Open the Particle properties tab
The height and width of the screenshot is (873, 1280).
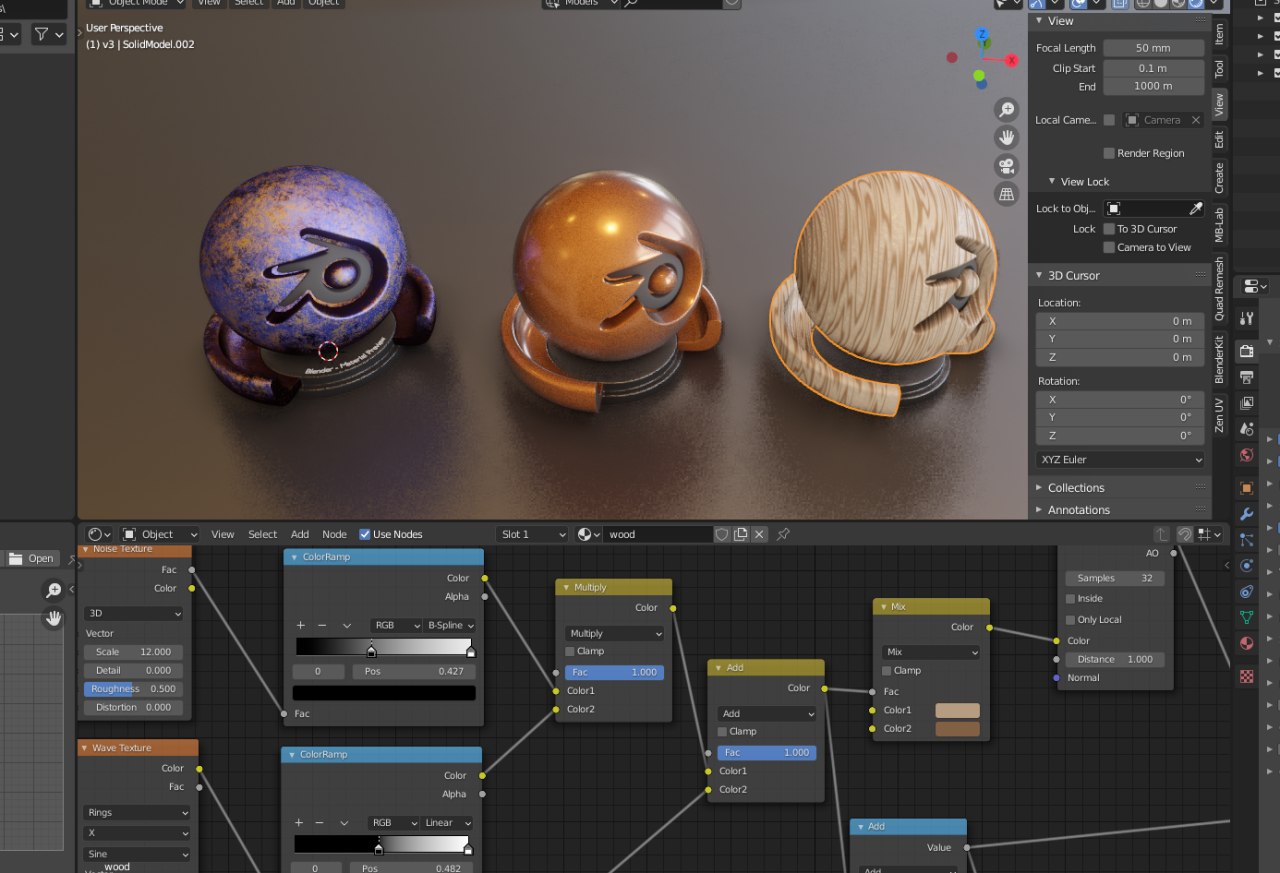point(1246,540)
